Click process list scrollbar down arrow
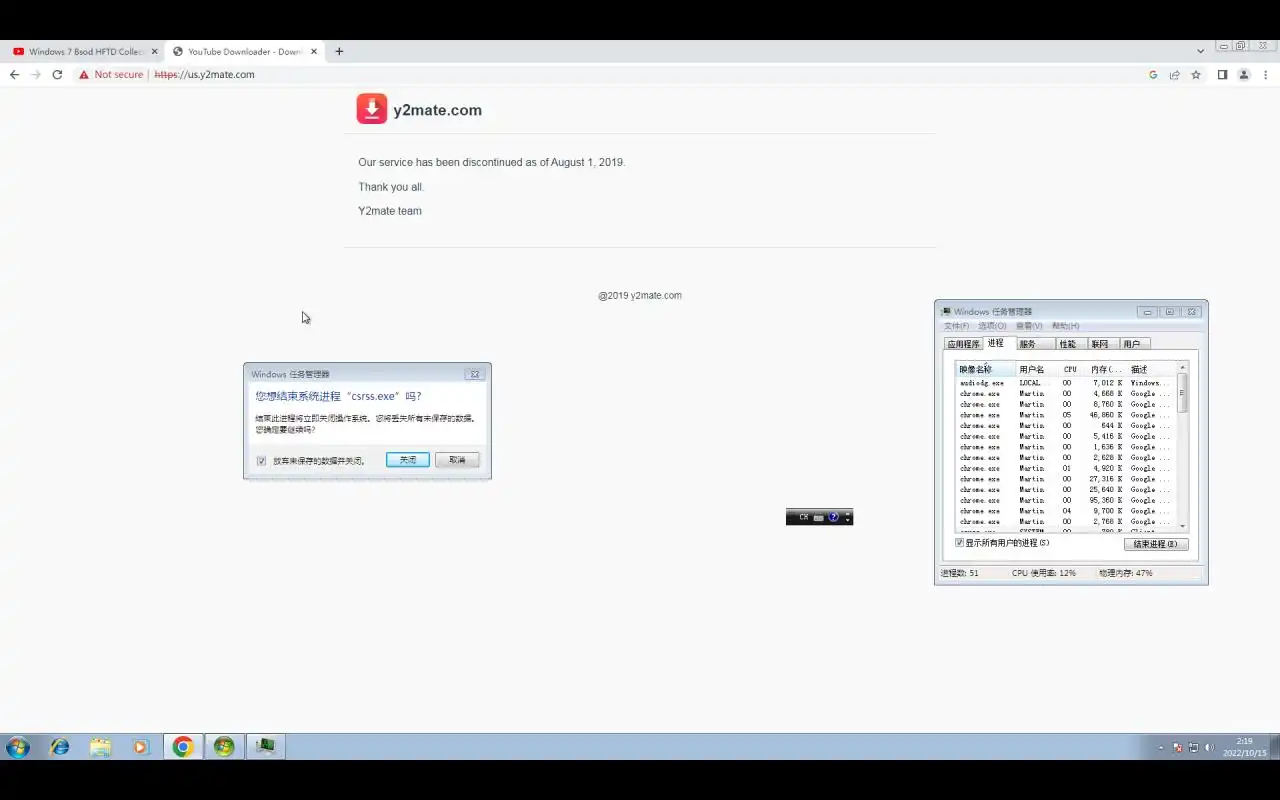 (x=1183, y=526)
